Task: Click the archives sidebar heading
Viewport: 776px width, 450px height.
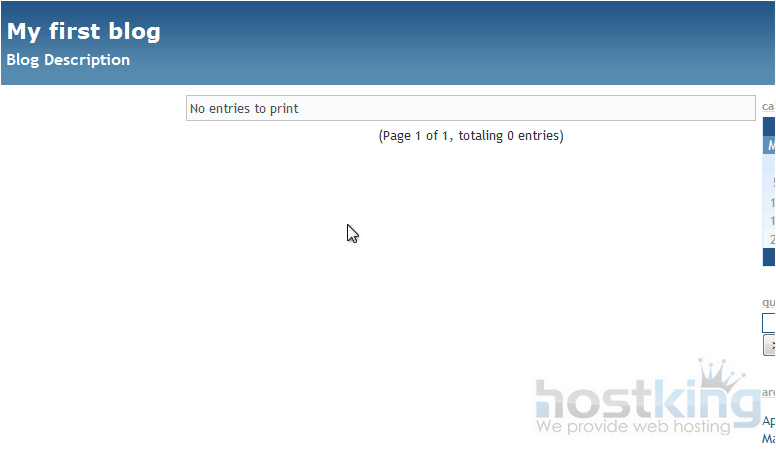Action: 769,393
